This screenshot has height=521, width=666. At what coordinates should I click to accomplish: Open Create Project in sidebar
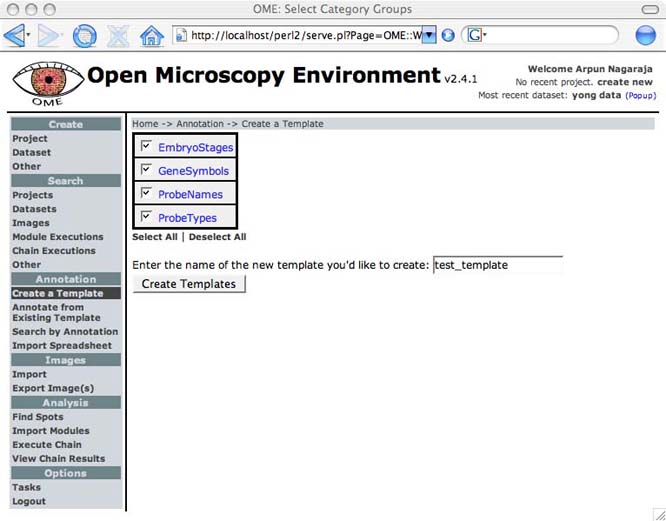[30, 138]
